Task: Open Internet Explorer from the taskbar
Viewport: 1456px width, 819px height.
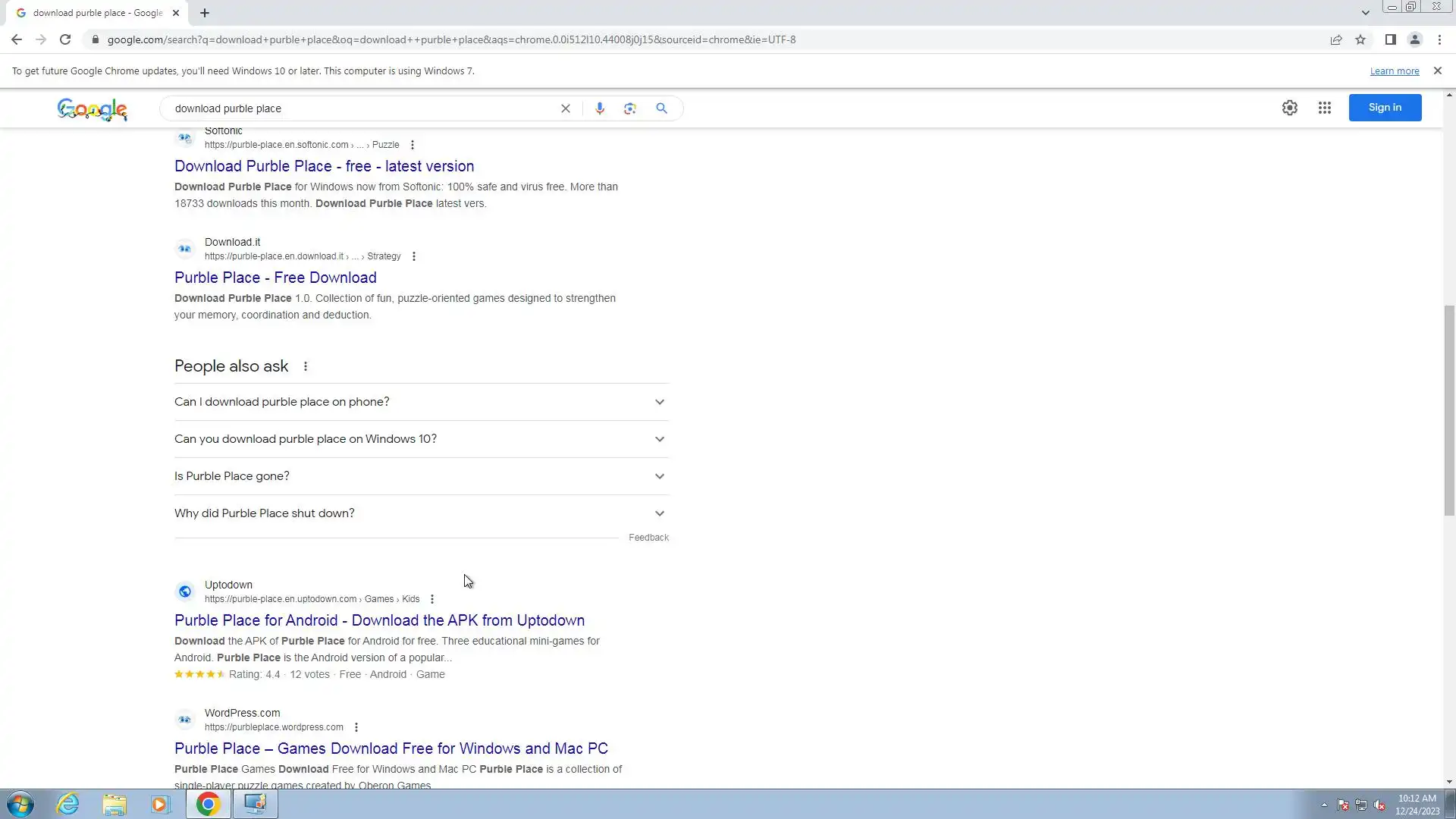Action: click(68, 804)
